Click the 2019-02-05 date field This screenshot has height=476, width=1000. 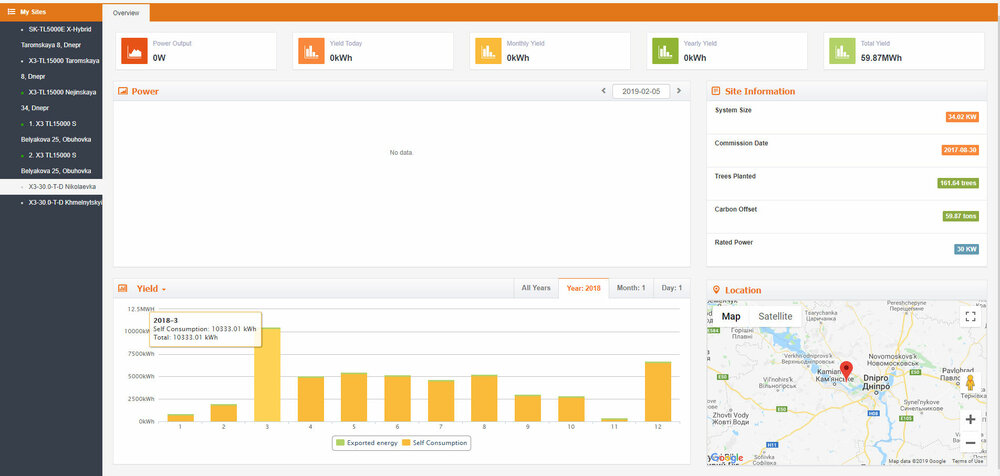pos(641,91)
